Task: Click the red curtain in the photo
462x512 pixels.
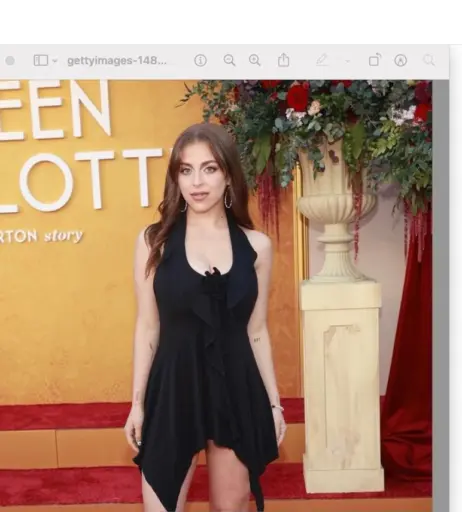Action: (x=408, y=367)
